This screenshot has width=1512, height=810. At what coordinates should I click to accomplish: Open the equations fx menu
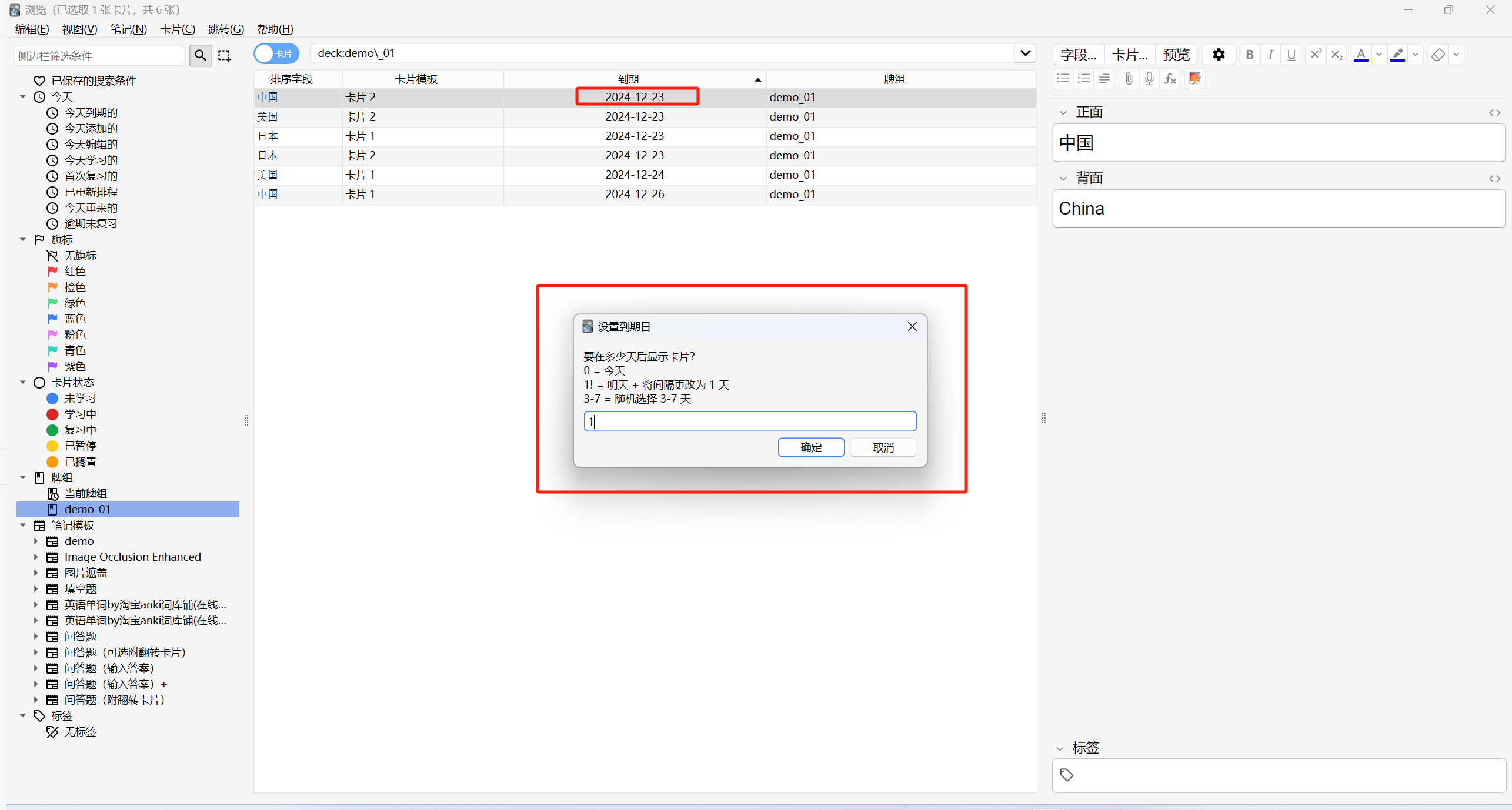click(x=1170, y=79)
